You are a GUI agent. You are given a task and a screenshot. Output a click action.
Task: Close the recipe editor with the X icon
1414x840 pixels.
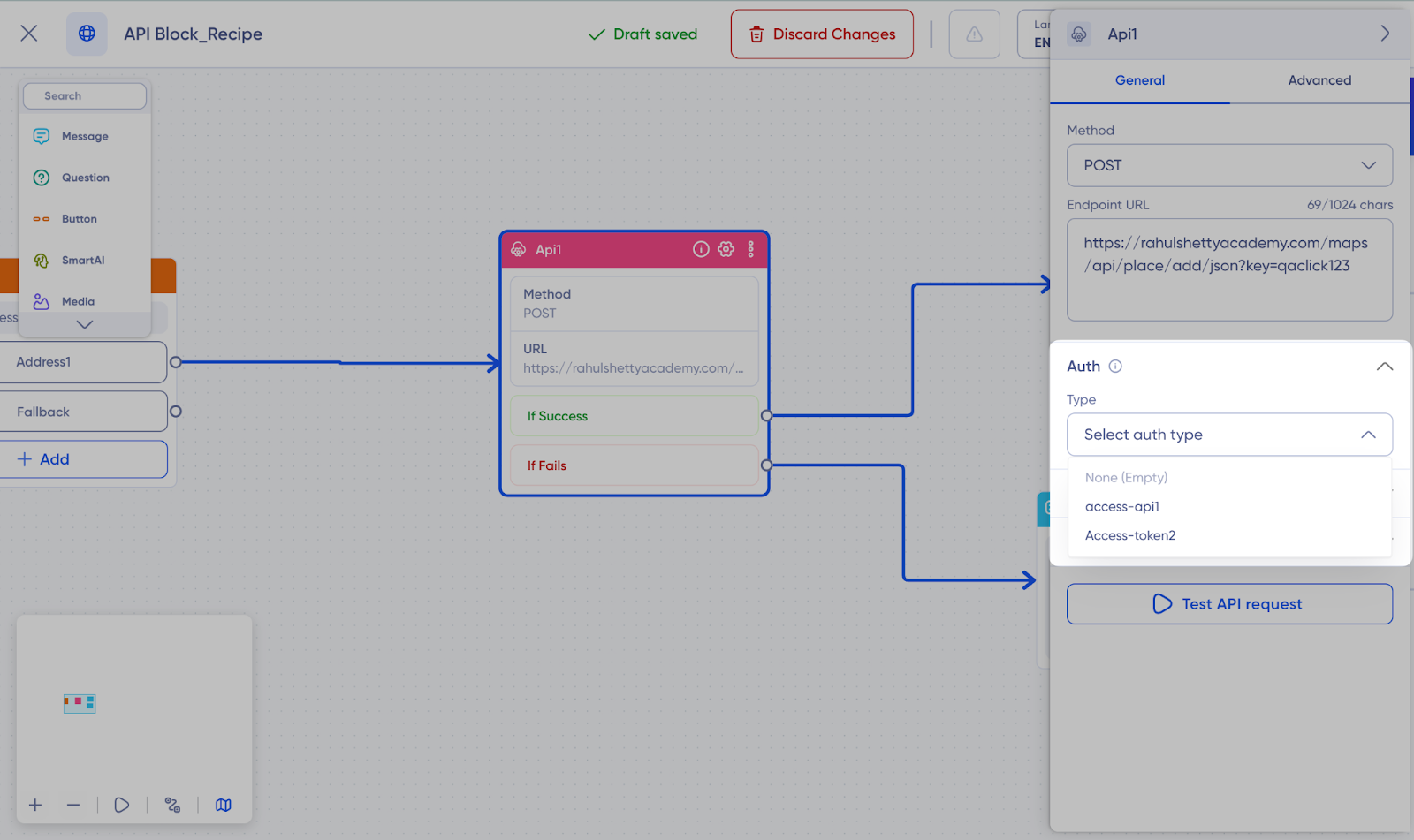(29, 34)
